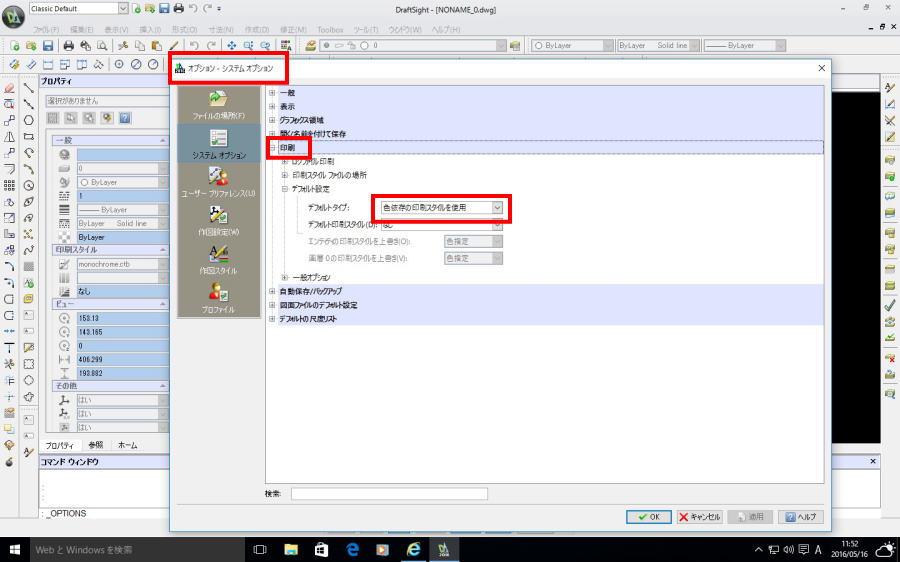The image size is (900, 562).
Task: Collapse the デフォルト設定 node
Action: [x=285, y=189]
